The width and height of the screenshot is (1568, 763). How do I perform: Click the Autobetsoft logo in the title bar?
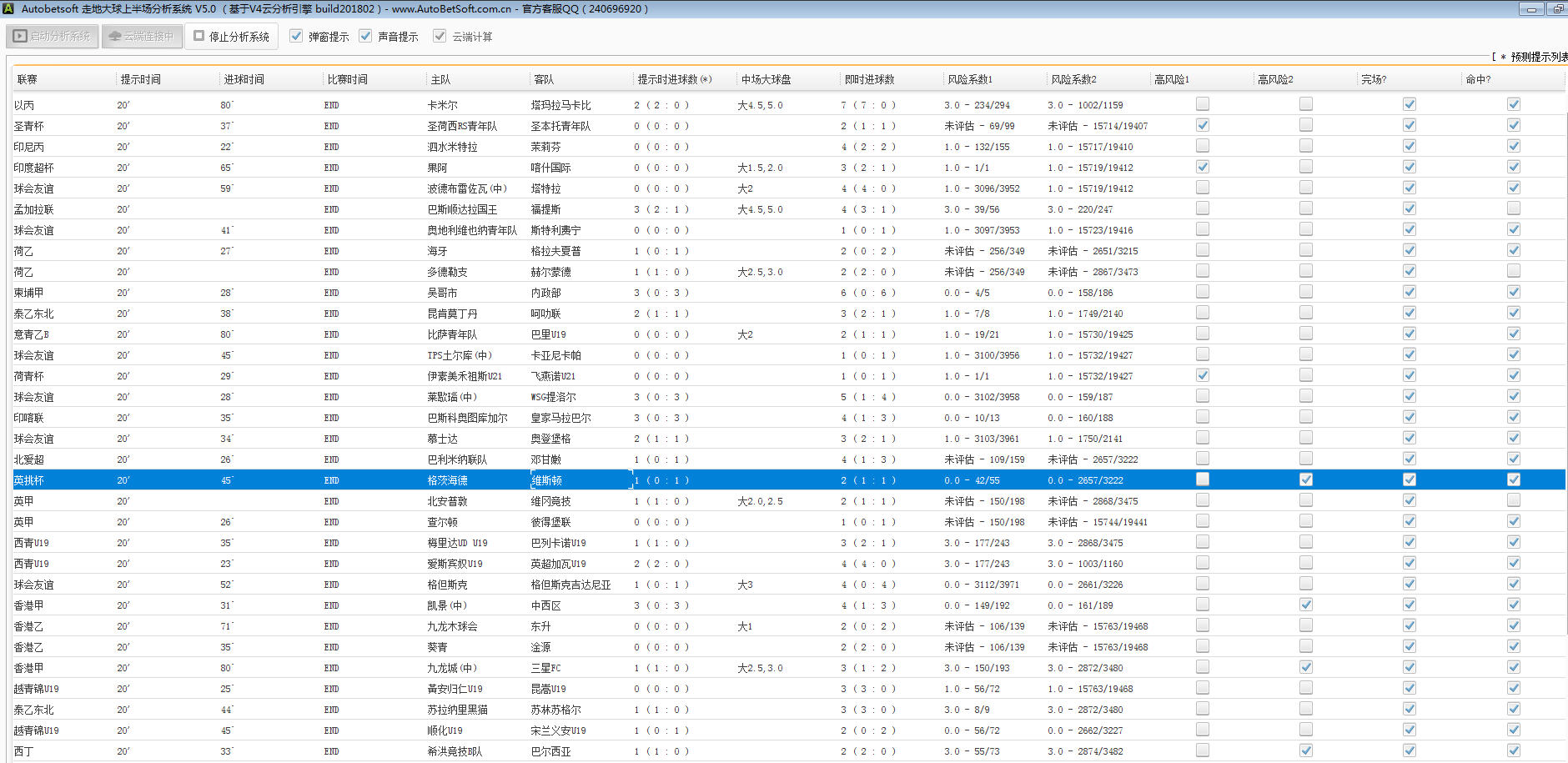[8, 9]
